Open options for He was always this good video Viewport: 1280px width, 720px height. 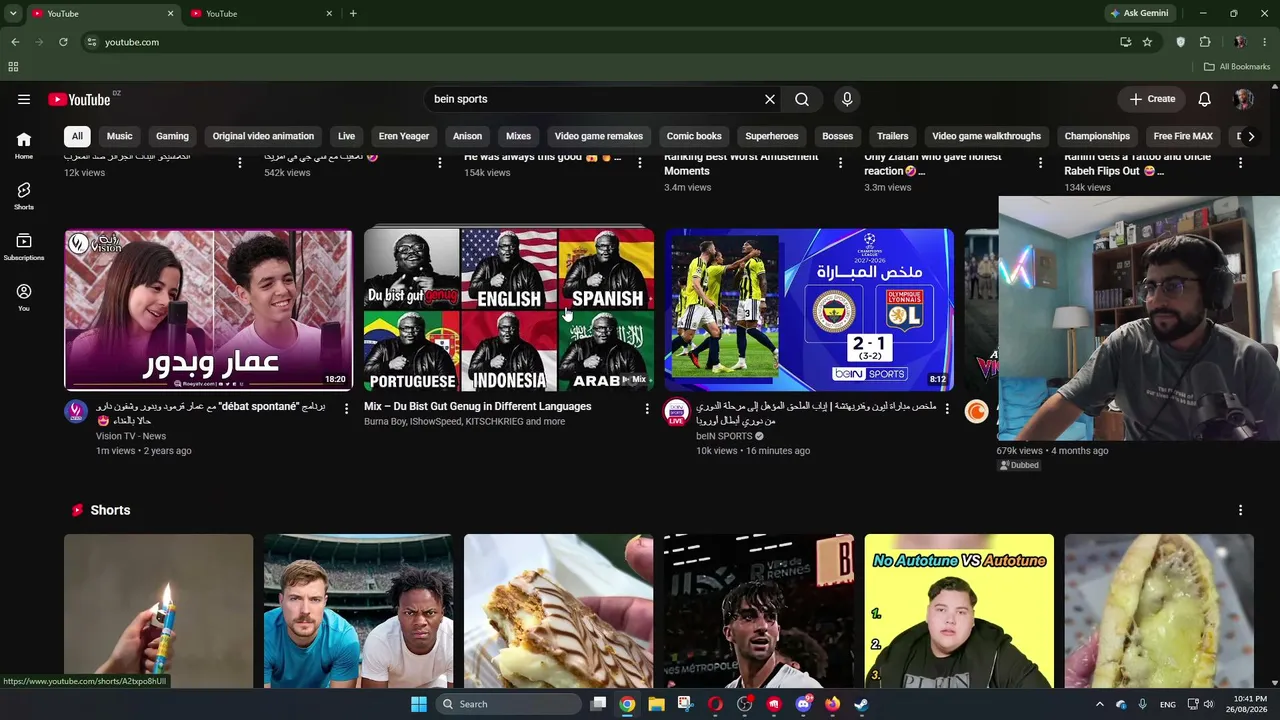(x=640, y=162)
